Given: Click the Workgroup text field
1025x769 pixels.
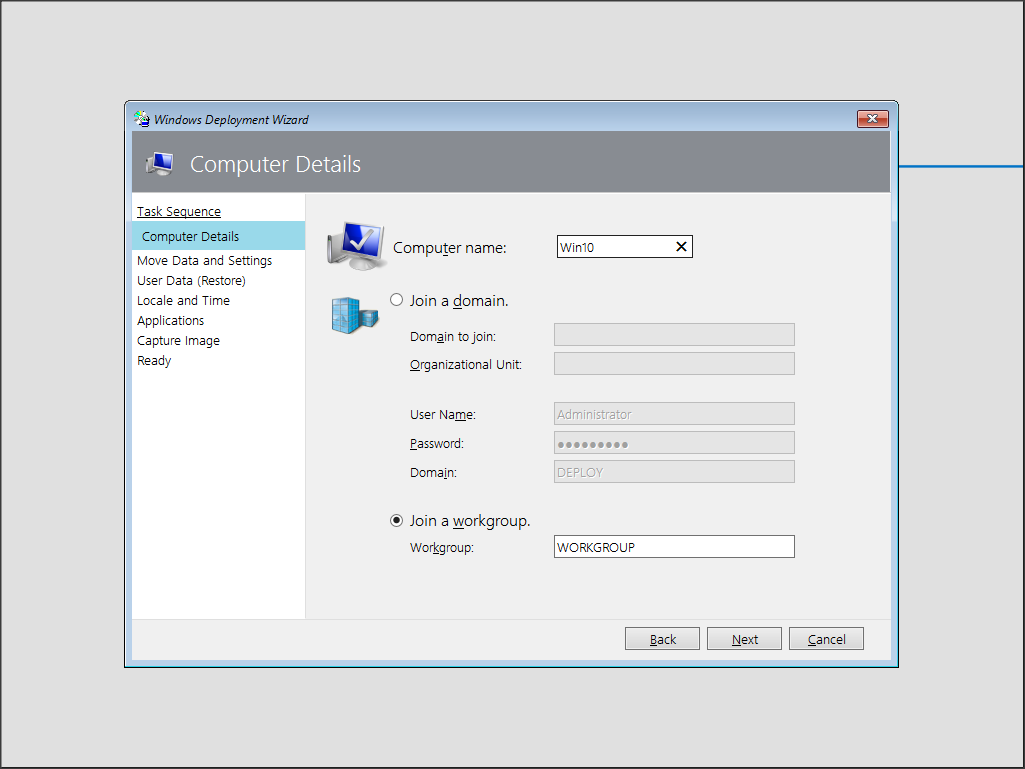Looking at the screenshot, I should point(673,547).
